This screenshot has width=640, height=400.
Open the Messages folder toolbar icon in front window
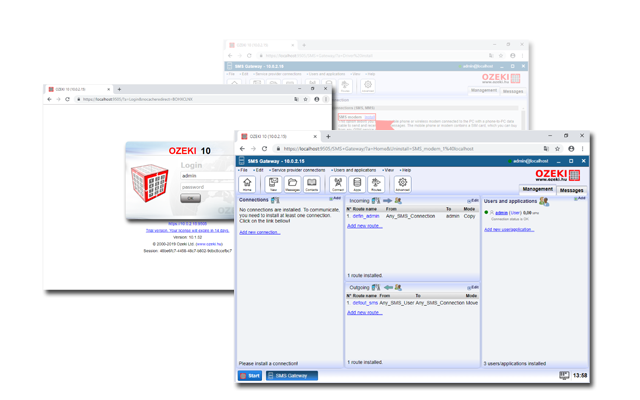coord(292,184)
